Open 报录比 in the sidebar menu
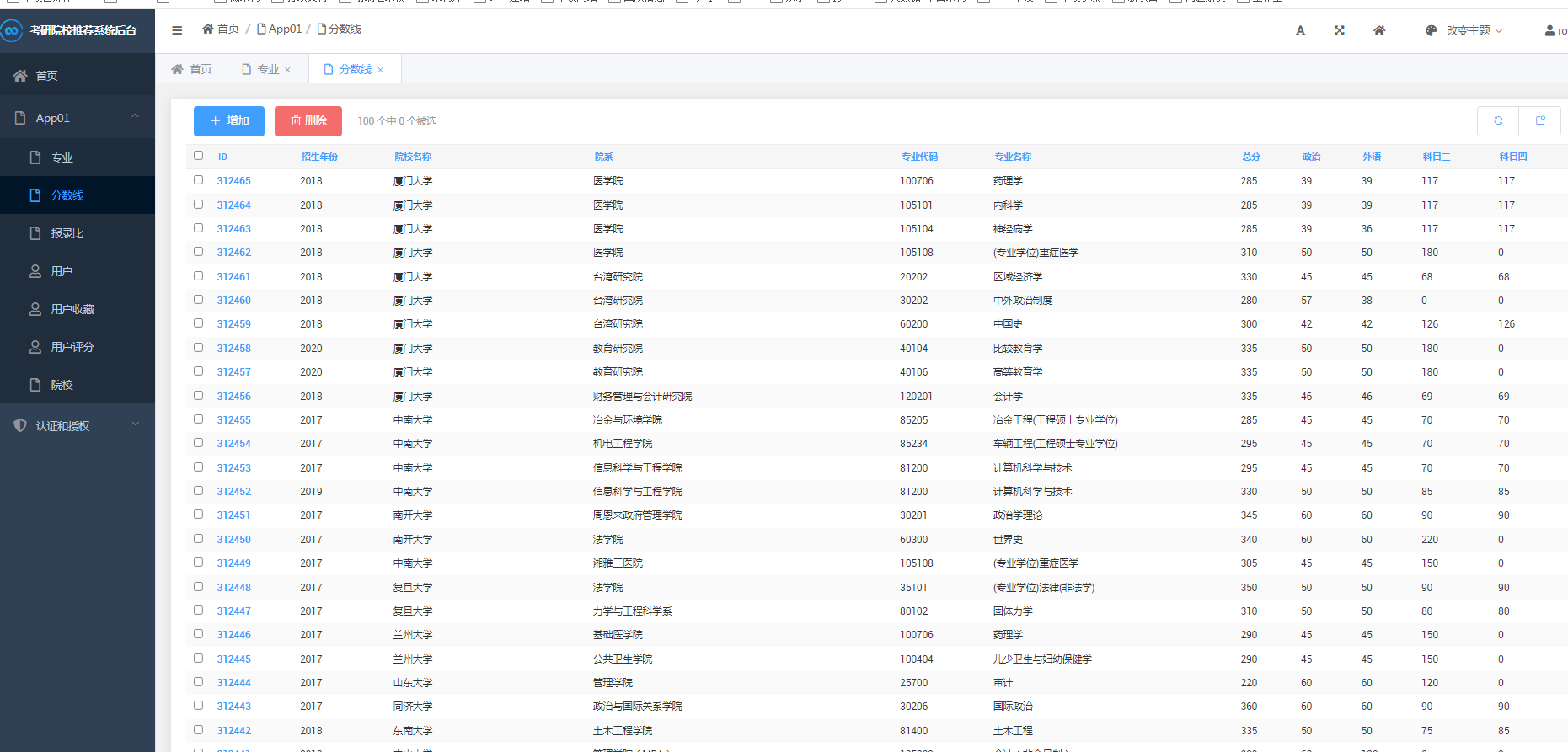 click(x=78, y=233)
